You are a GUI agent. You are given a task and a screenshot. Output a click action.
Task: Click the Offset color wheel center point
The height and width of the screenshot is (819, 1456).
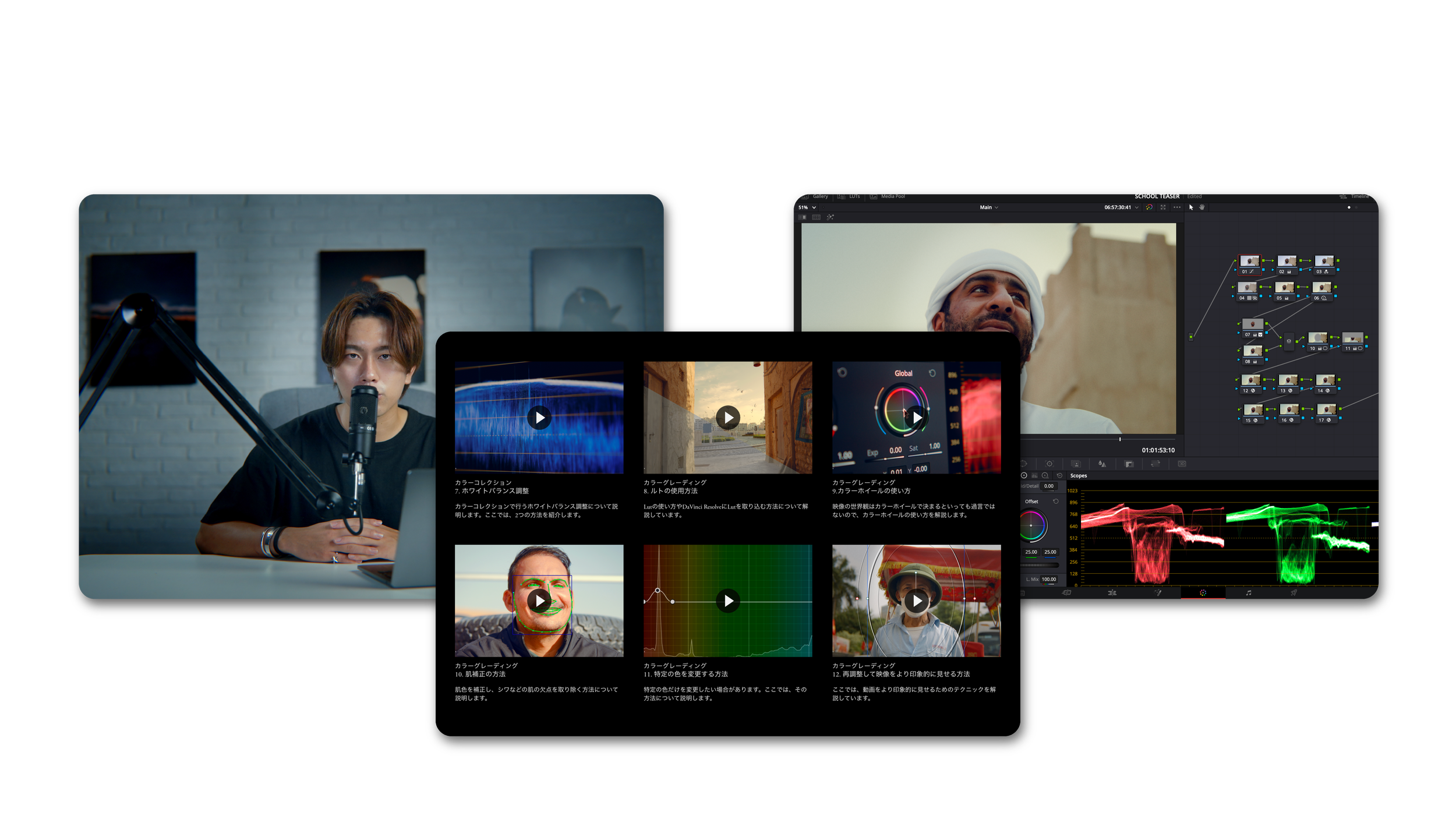point(1031,525)
